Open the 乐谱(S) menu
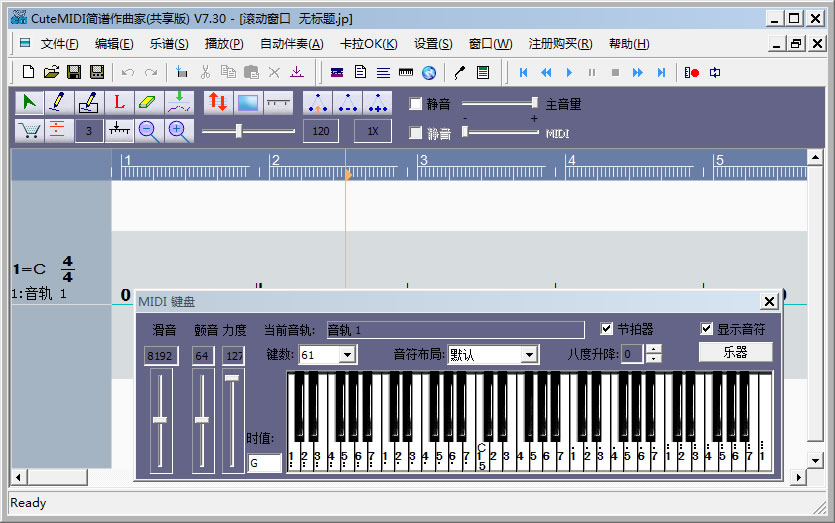Image resolution: width=835 pixels, height=523 pixels. click(x=169, y=44)
